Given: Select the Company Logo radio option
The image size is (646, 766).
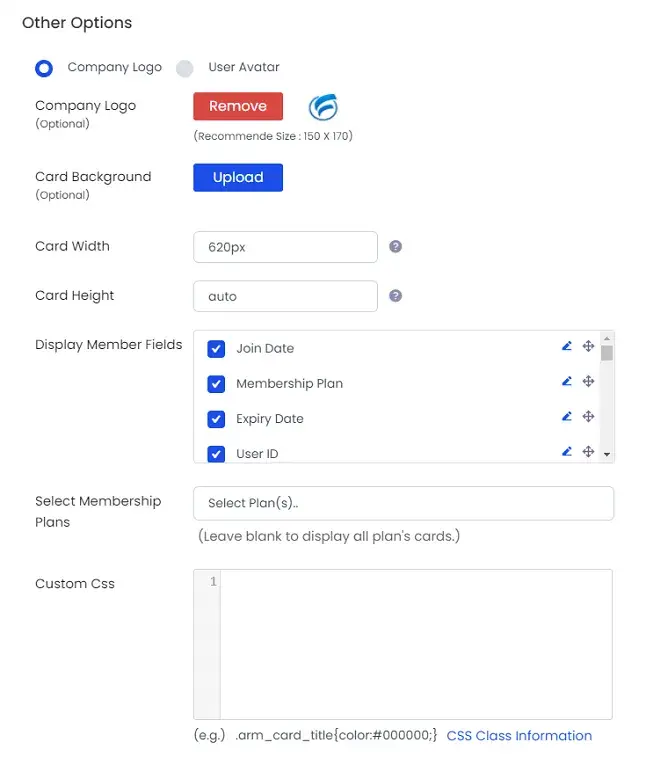Looking at the screenshot, I should [x=44, y=68].
